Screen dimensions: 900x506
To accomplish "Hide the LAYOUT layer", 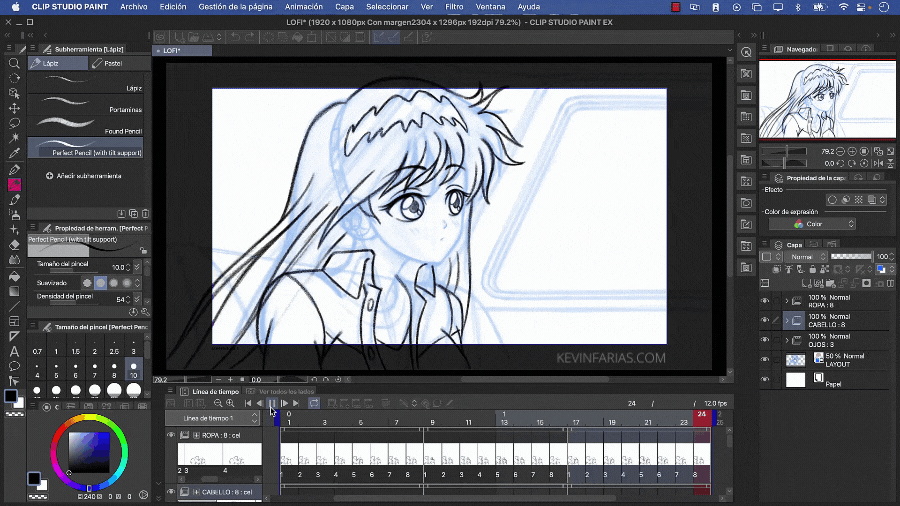I will click(765, 360).
